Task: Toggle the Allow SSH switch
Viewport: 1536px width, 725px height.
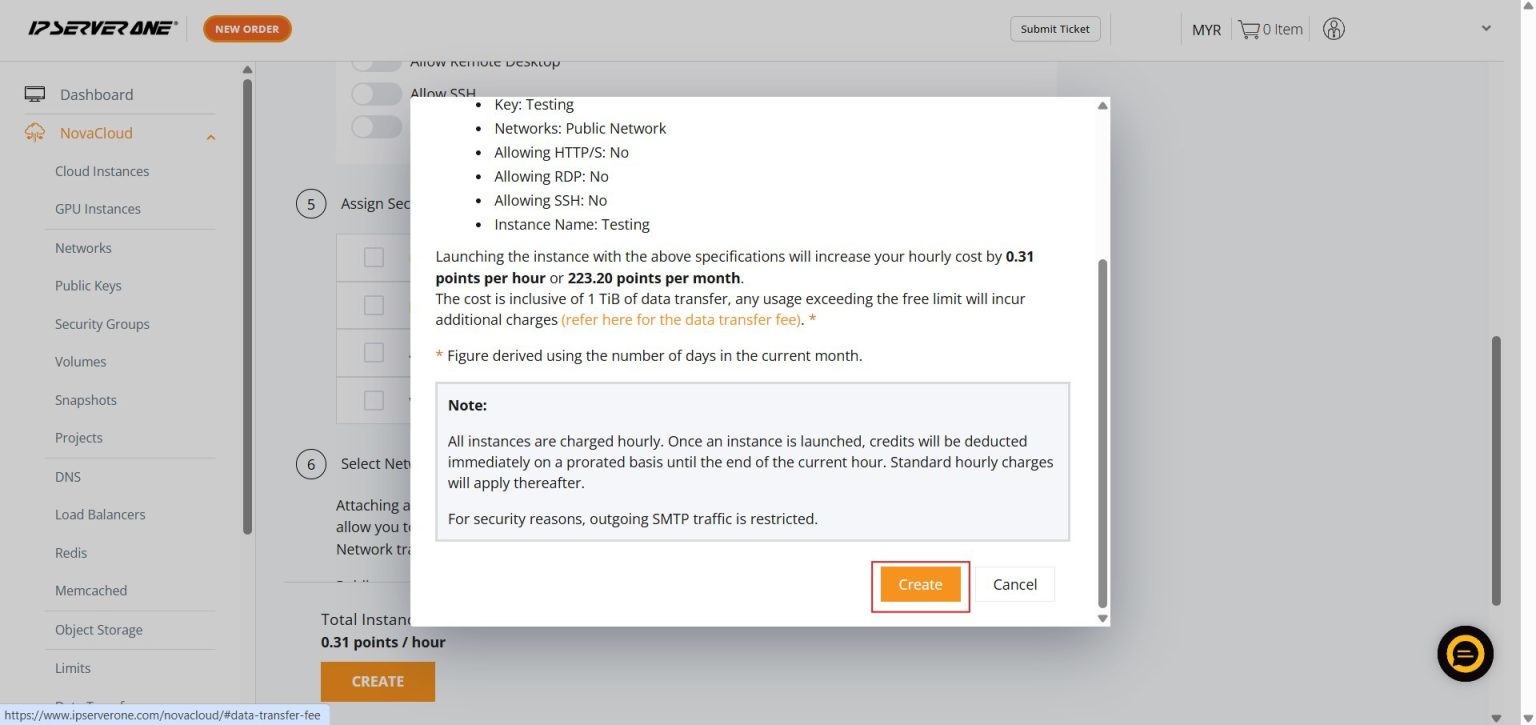Action: click(x=375, y=93)
